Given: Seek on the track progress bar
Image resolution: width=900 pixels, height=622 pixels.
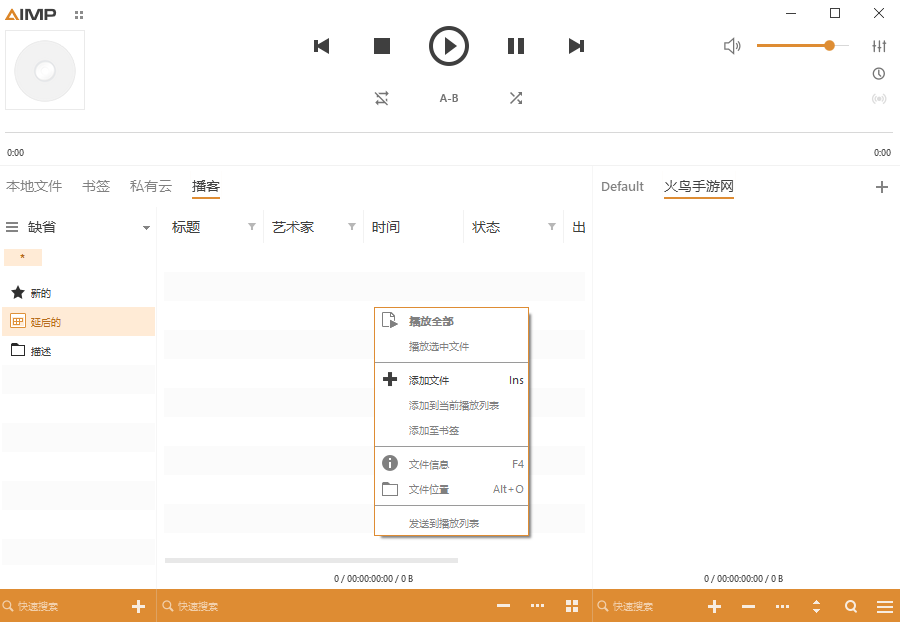Looking at the screenshot, I should tap(449, 133).
